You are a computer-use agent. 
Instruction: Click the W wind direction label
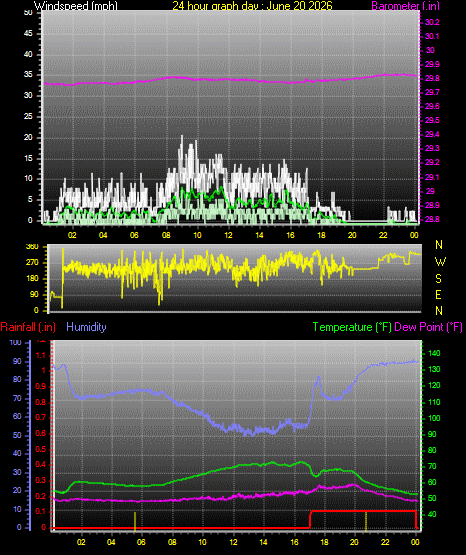(440, 262)
